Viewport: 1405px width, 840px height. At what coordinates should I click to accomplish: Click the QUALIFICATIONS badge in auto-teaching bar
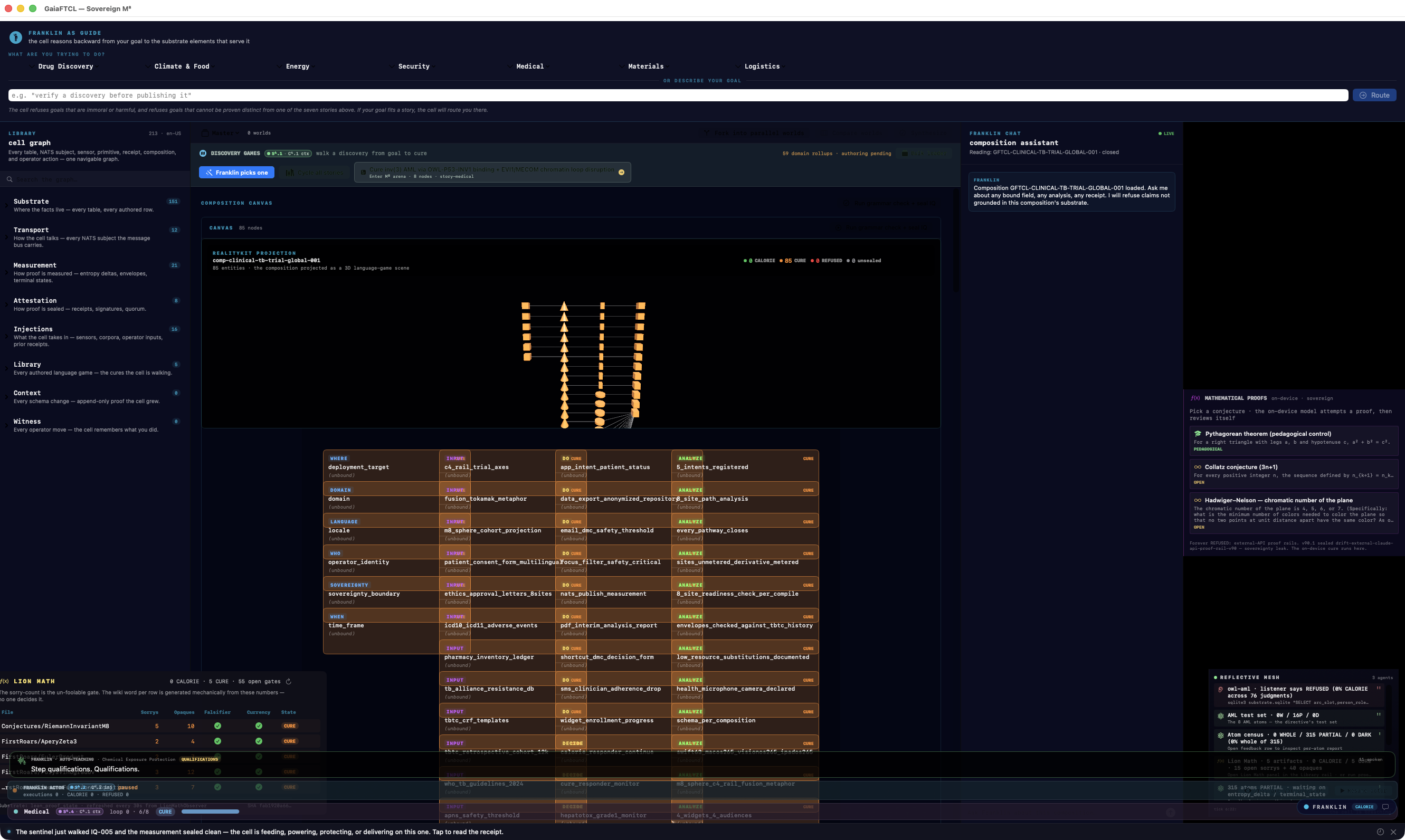pos(200,760)
